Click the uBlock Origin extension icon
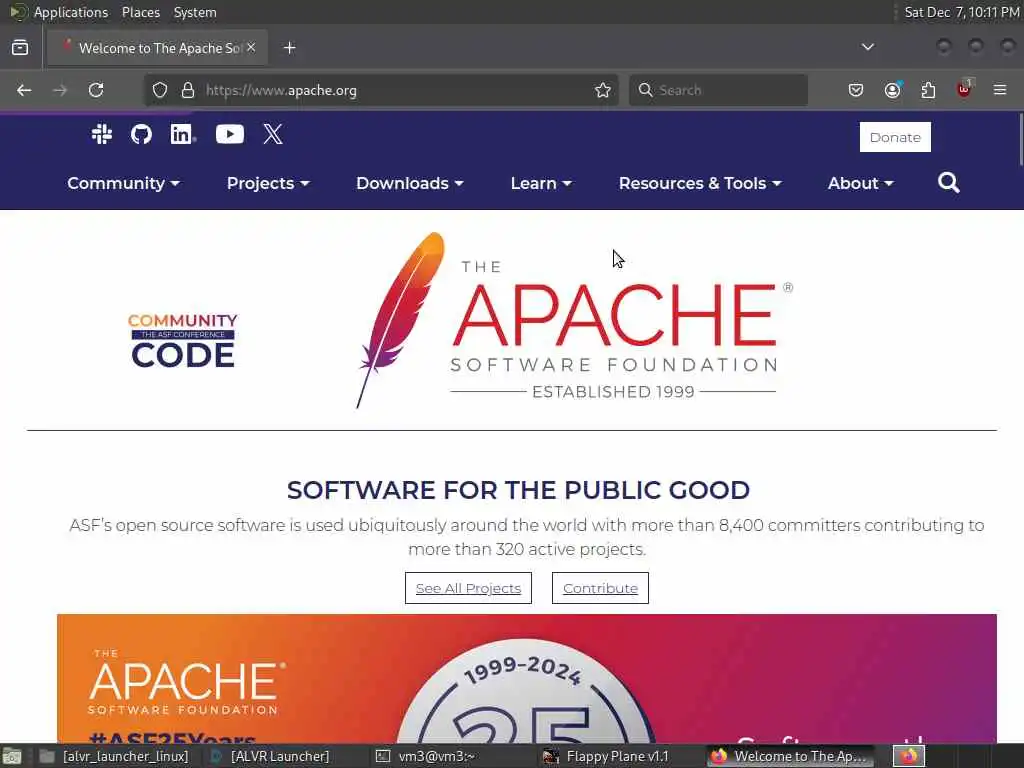This screenshot has width=1024, height=768. click(964, 89)
